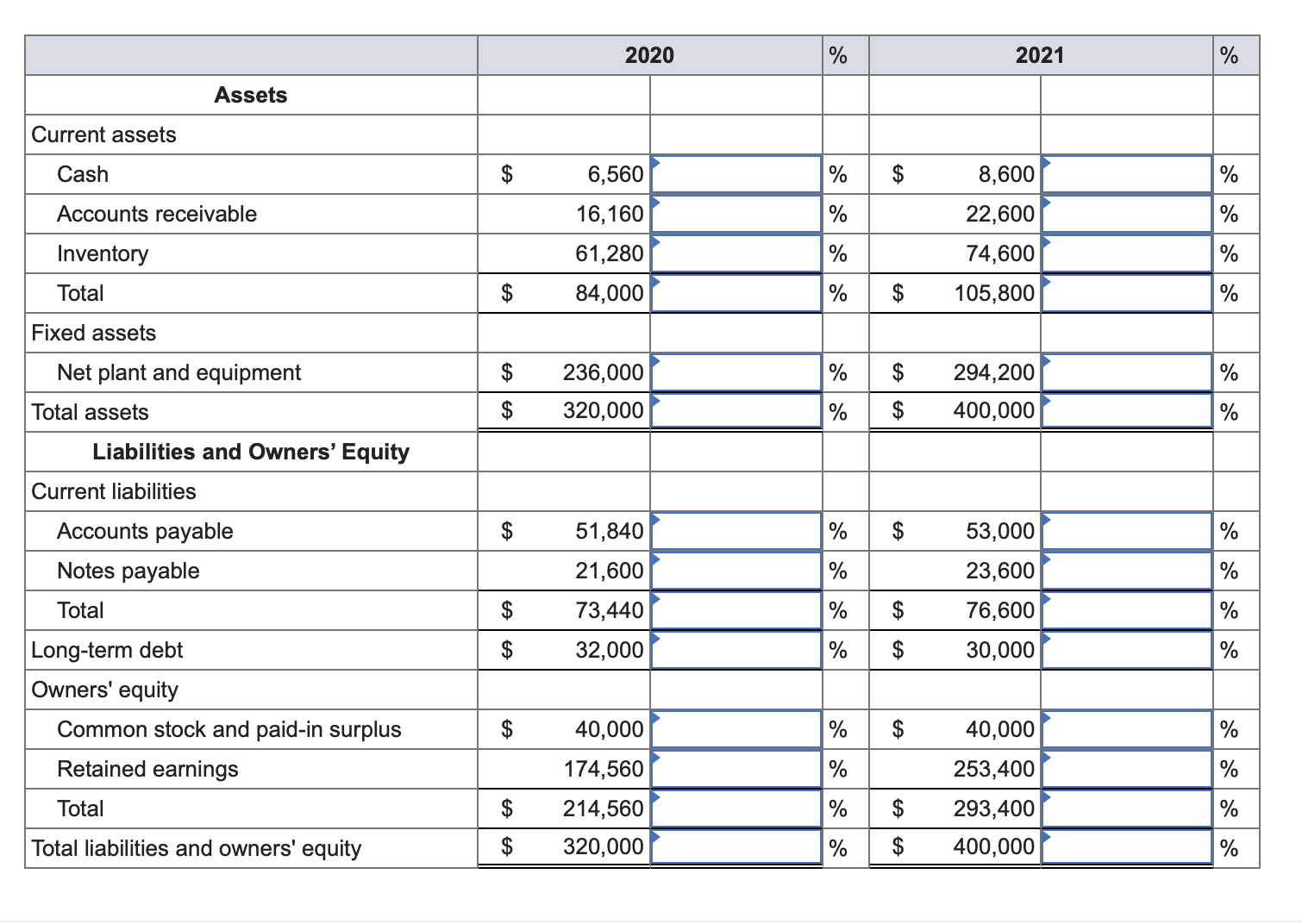Click the 2020 Inventory value 61,280
This screenshot has width=1302, height=924.
click(610, 253)
